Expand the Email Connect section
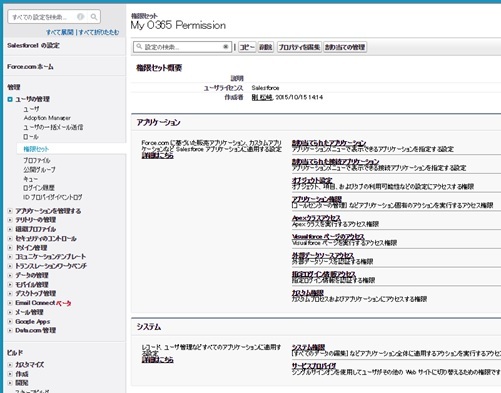Screen dimensions: 501x393 coord(10,303)
